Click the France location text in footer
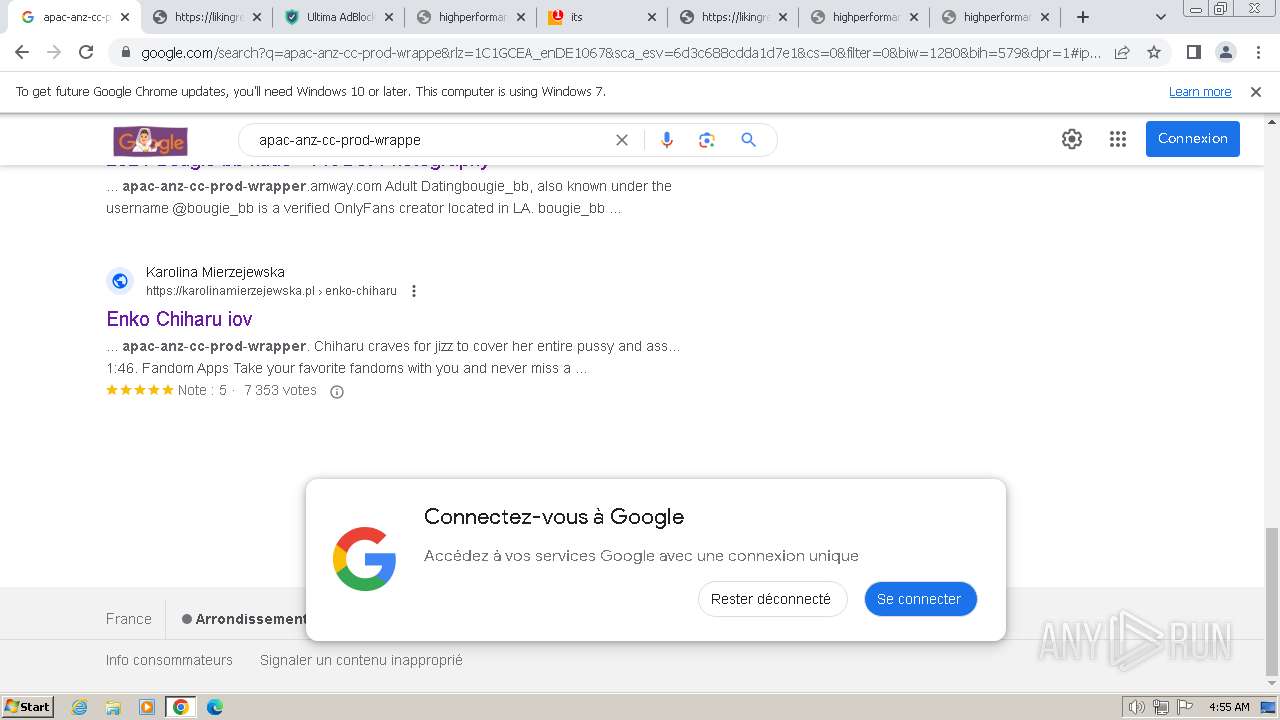The image size is (1280, 720). 129,619
